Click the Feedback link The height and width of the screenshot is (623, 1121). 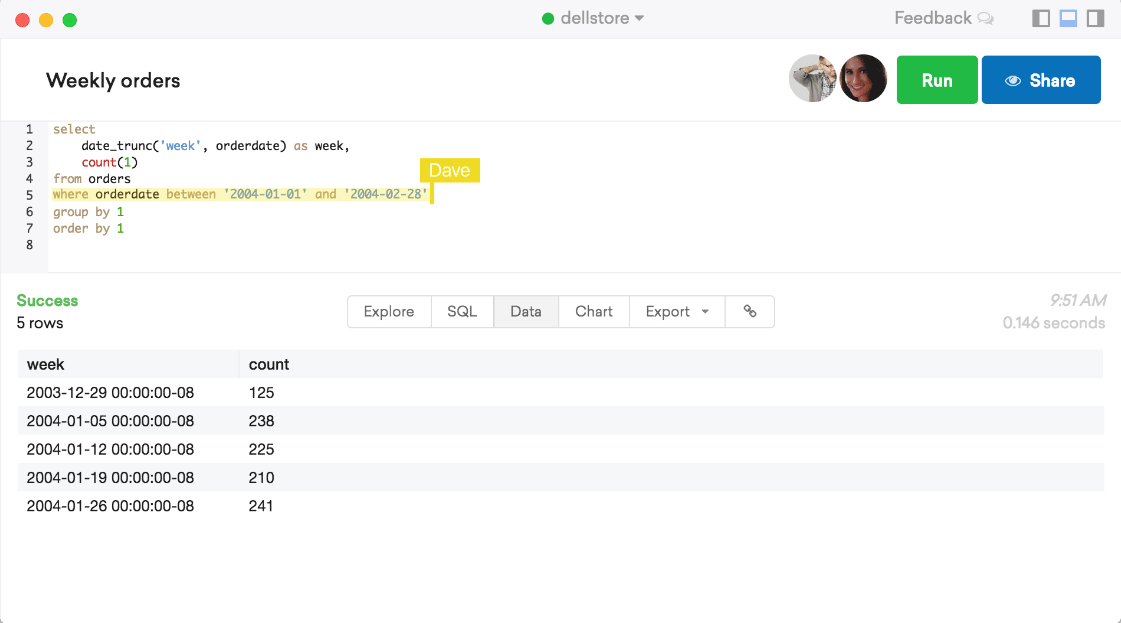932,18
